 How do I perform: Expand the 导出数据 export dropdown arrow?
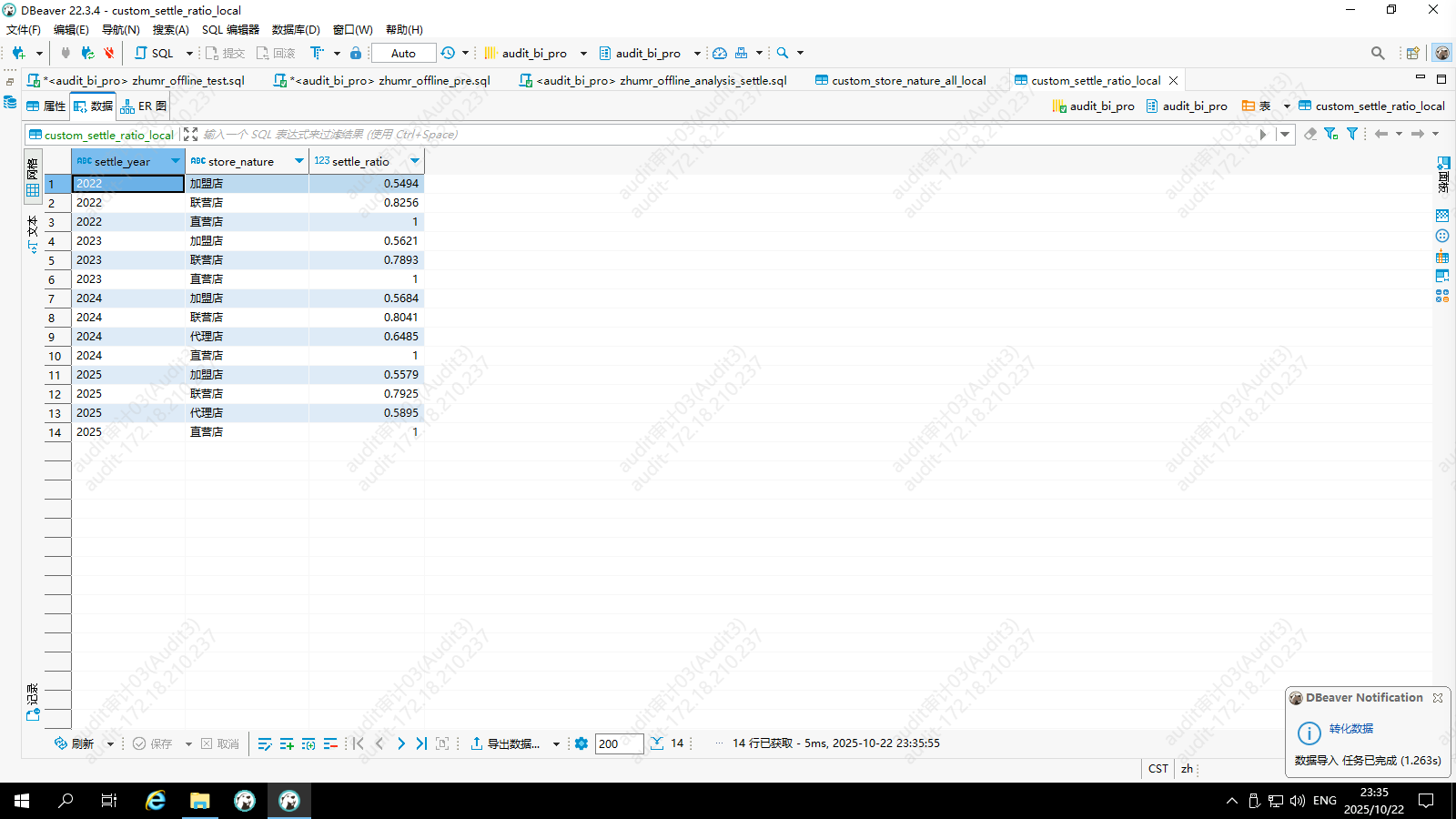coord(556,744)
